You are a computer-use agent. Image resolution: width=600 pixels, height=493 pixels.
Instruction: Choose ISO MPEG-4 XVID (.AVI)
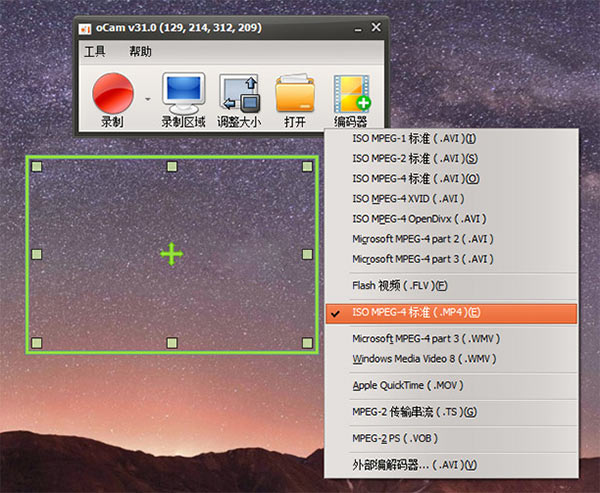(452, 199)
